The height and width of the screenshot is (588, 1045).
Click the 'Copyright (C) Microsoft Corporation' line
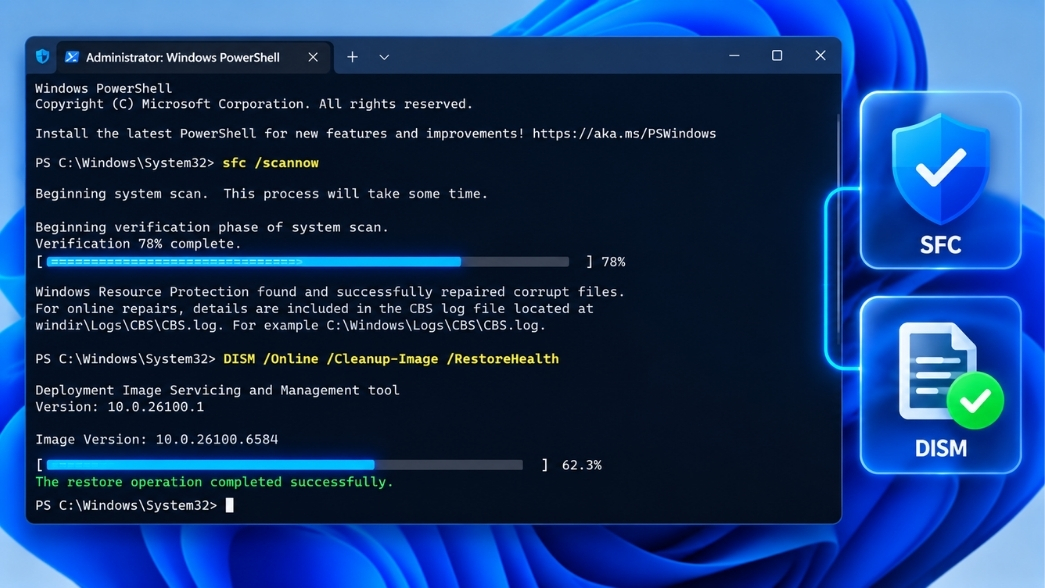pos(254,104)
